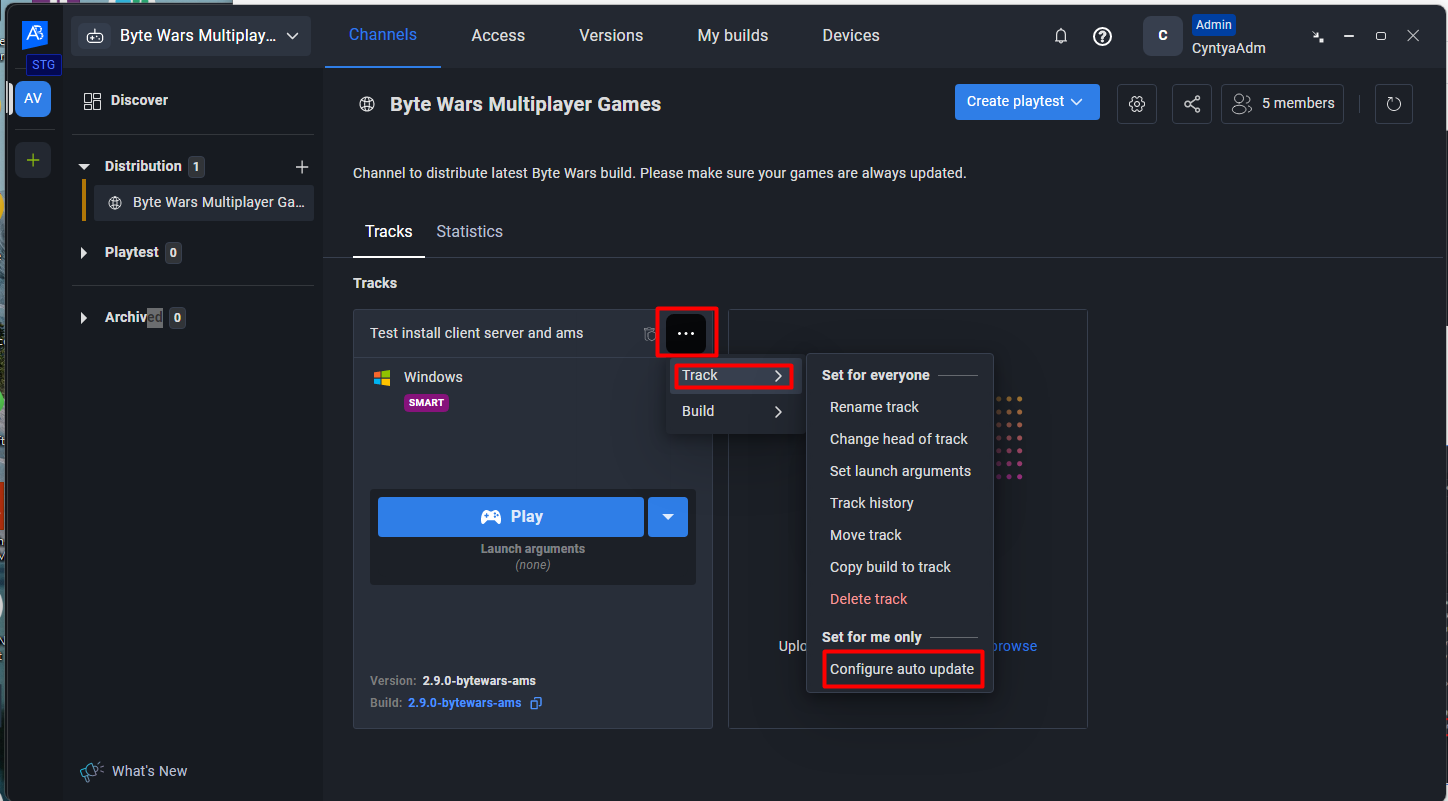Expand the Archived section
Screen dimensions: 1448x801
click(x=84, y=318)
